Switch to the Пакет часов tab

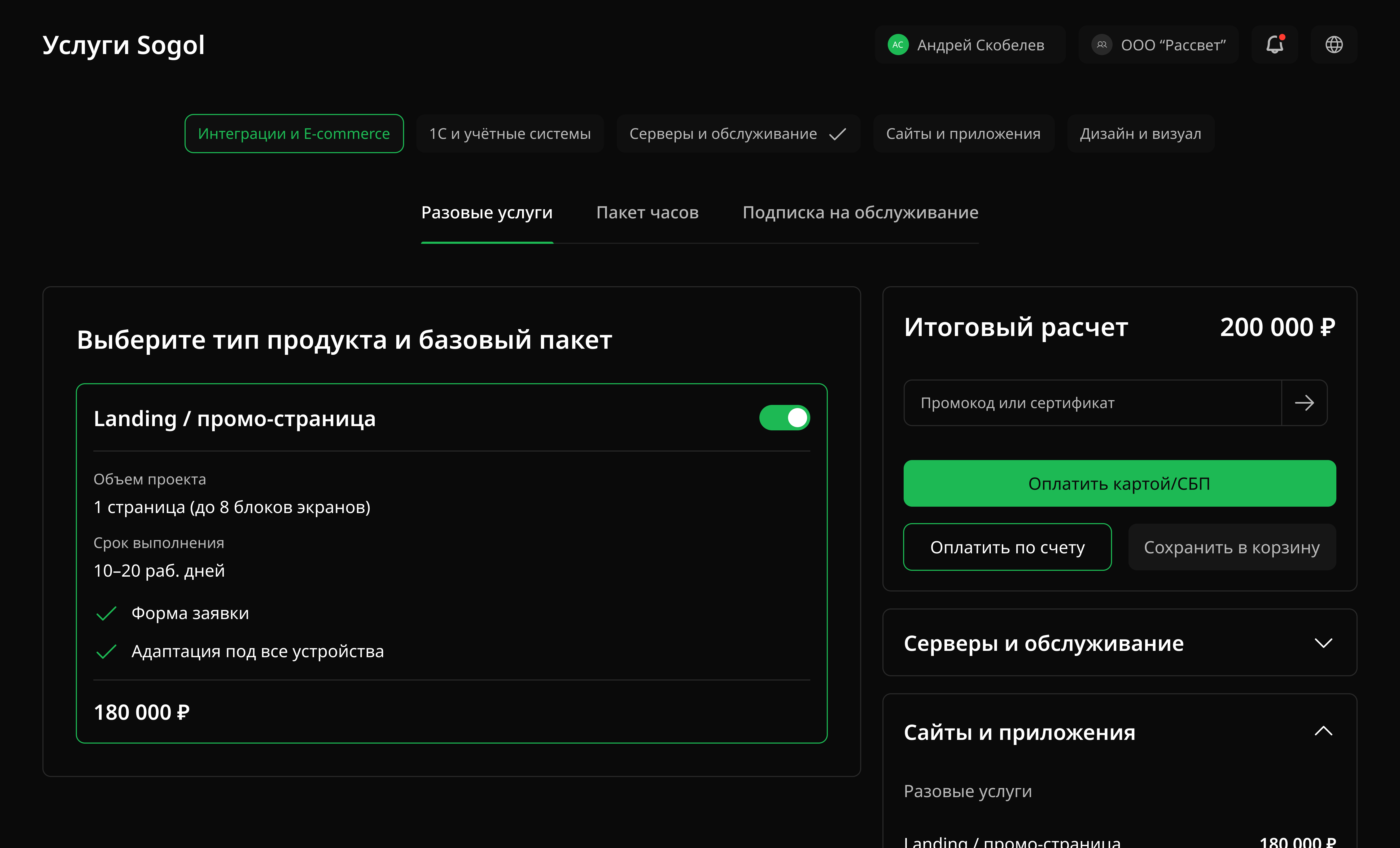647,213
